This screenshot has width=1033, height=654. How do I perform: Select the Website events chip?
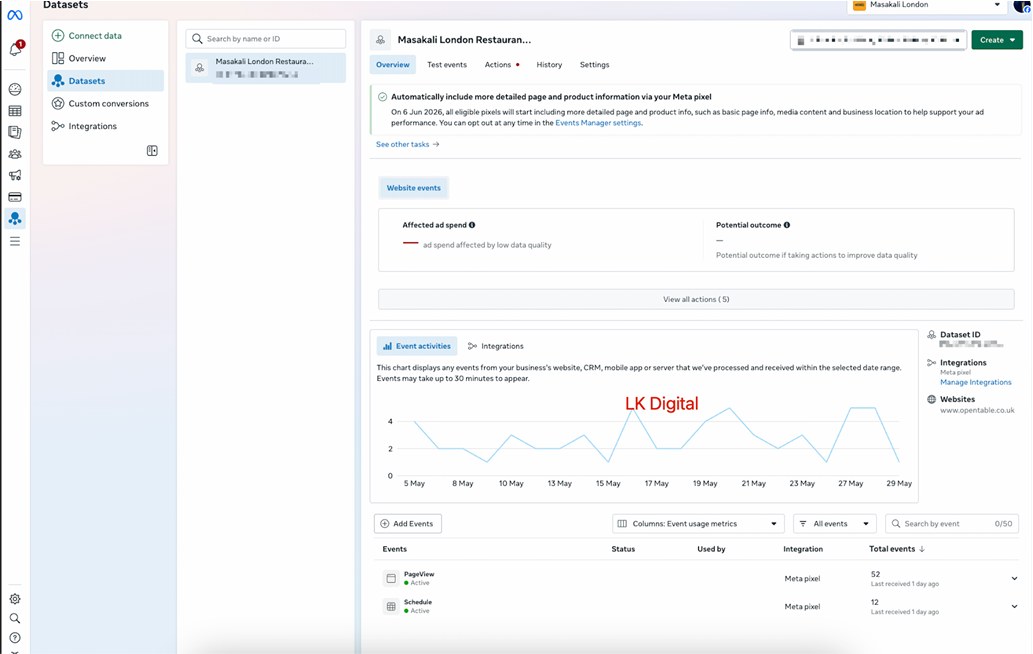(x=414, y=188)
